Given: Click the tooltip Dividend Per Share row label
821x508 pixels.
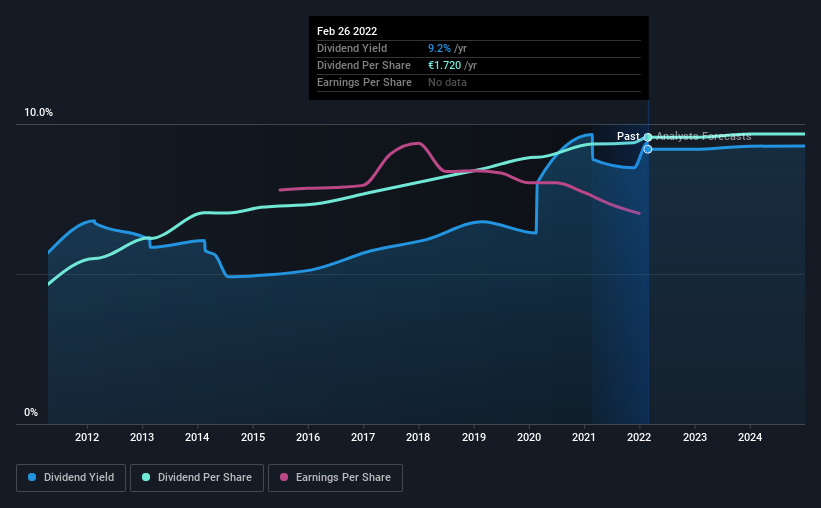Looking at the screenshot, I should click(363, 65).
